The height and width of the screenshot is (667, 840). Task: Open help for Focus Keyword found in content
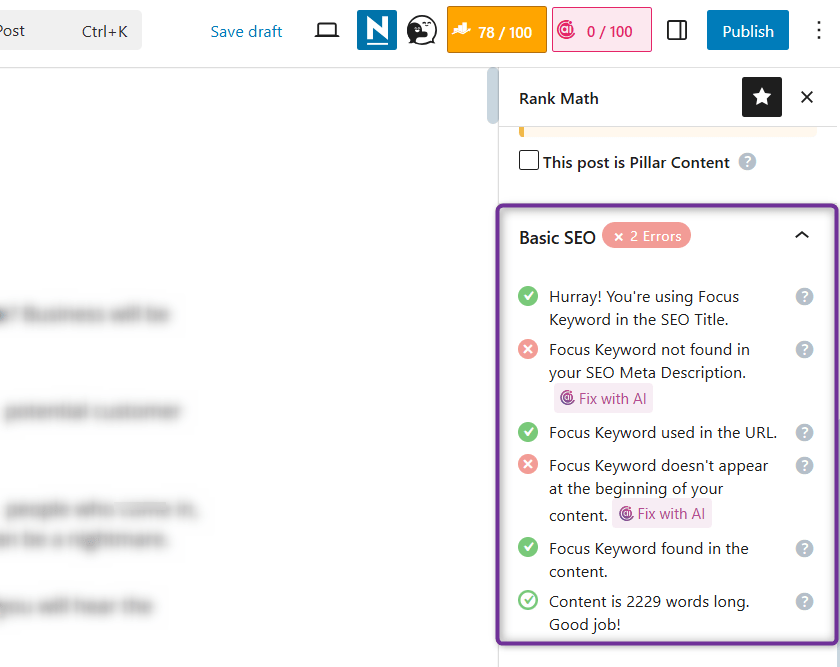click(x=804, y=549)
